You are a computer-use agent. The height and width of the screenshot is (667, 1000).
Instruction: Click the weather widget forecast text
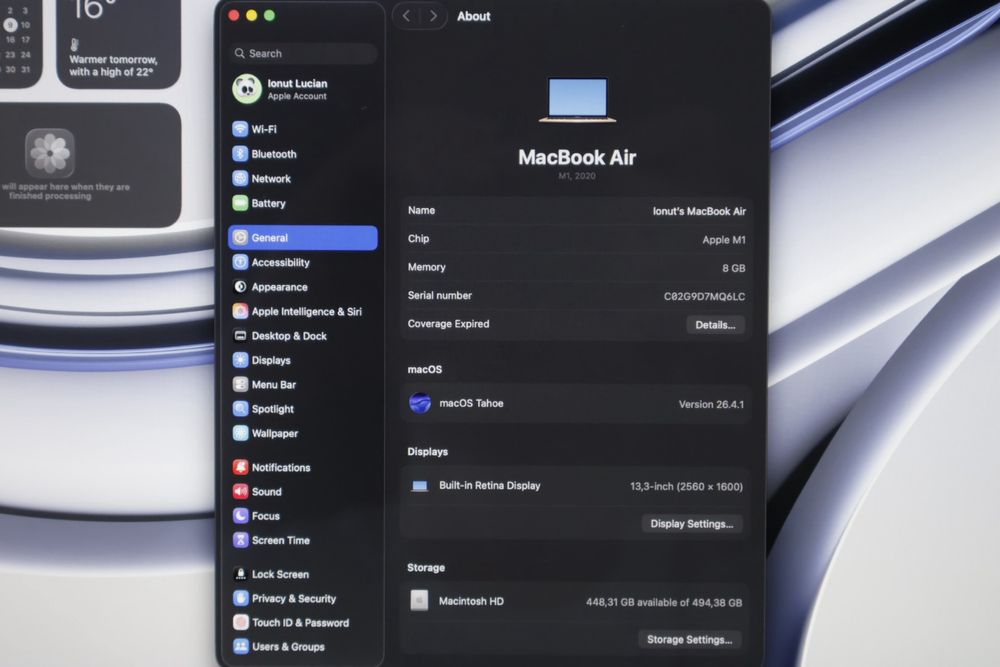coord(113,66)
